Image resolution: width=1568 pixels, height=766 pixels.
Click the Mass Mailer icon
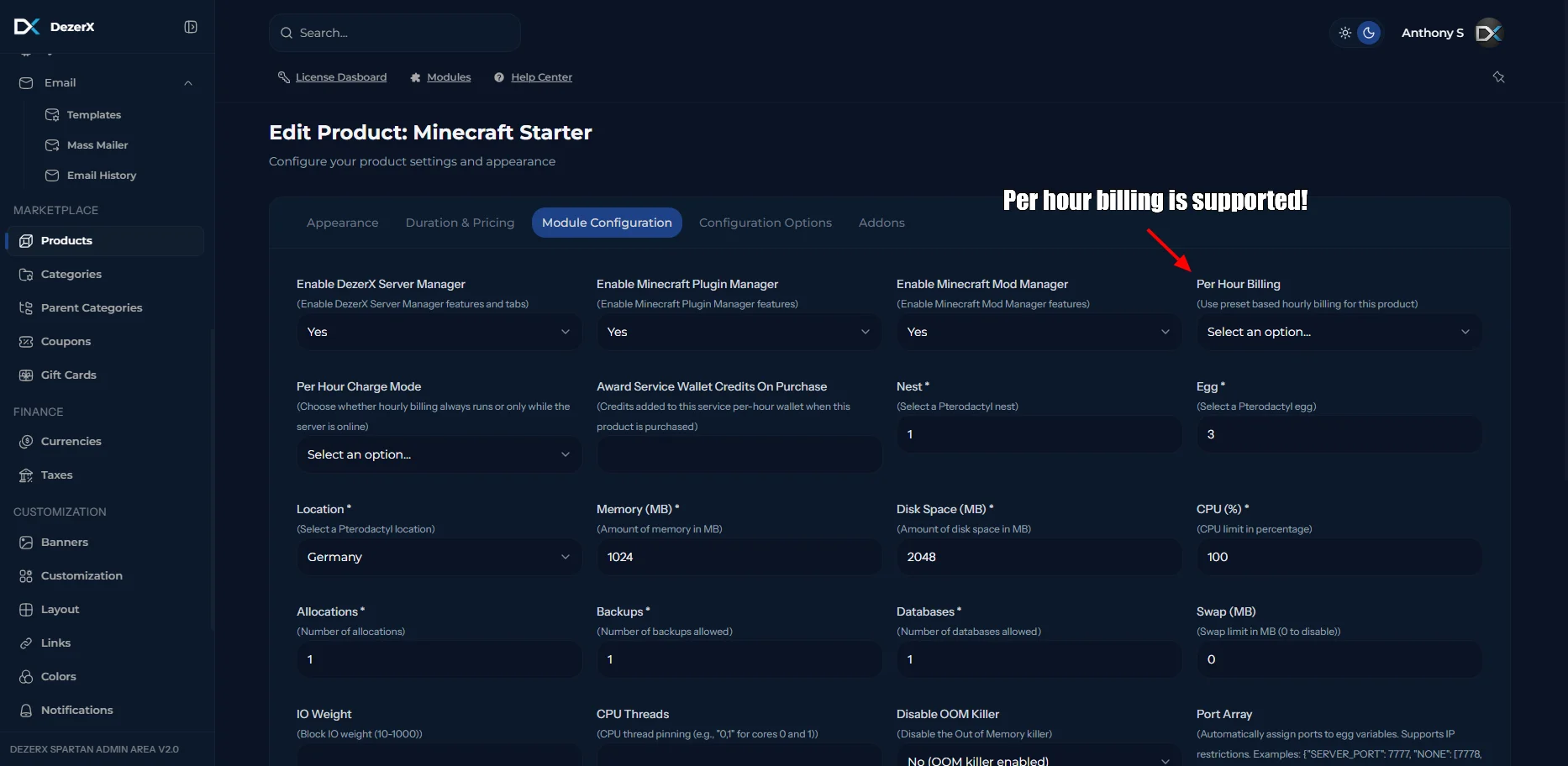point(52,145)
